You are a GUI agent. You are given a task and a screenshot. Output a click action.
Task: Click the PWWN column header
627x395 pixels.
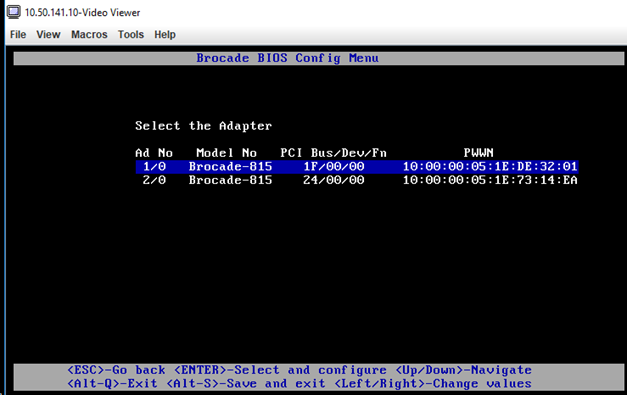478,153
